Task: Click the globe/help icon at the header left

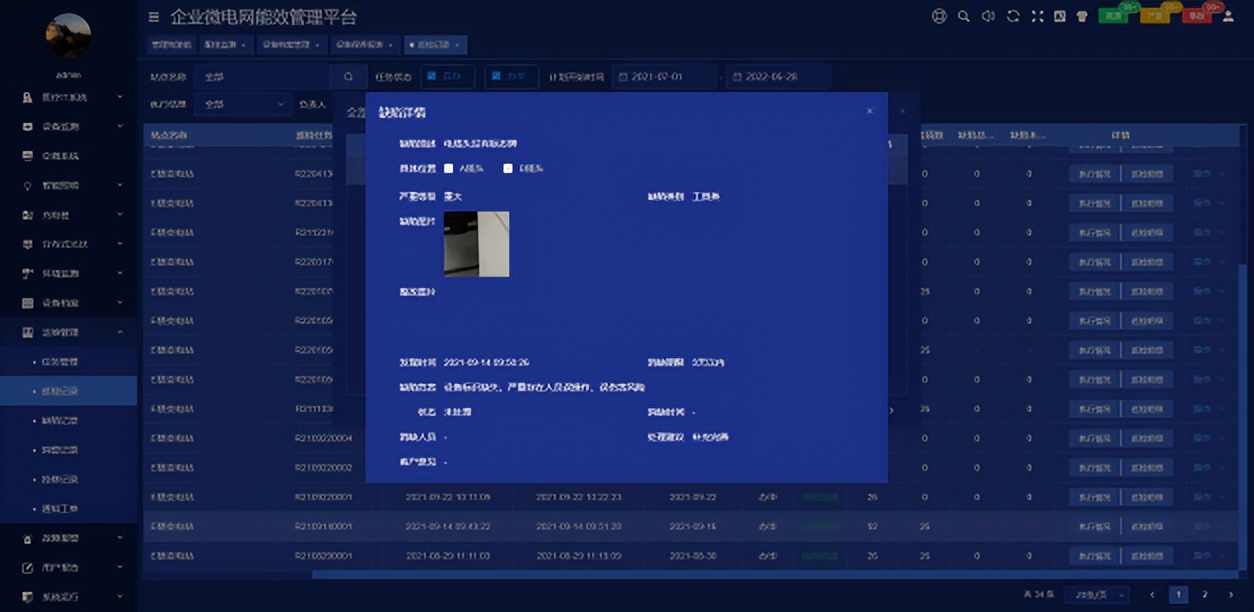Action: pyautogui.click(x=941, y=17)
